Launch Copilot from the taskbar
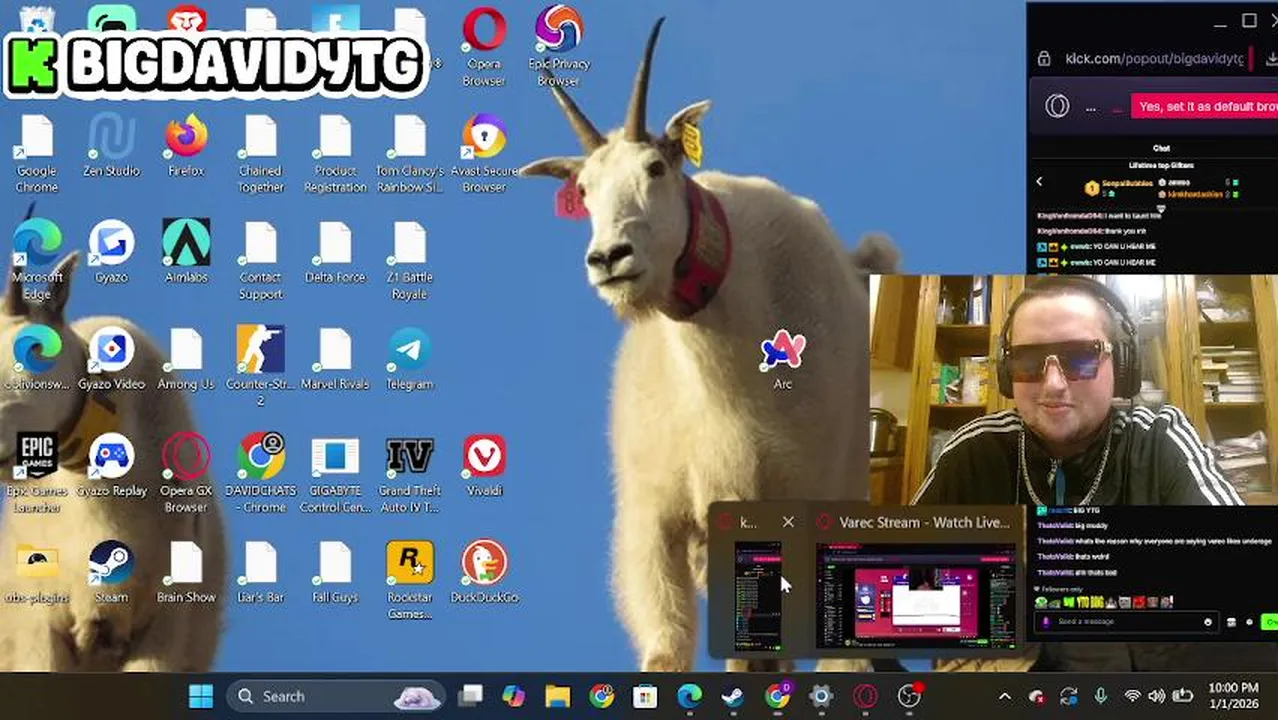Image resolution: width=1278 pixels, height=720 pixels. 514,696
